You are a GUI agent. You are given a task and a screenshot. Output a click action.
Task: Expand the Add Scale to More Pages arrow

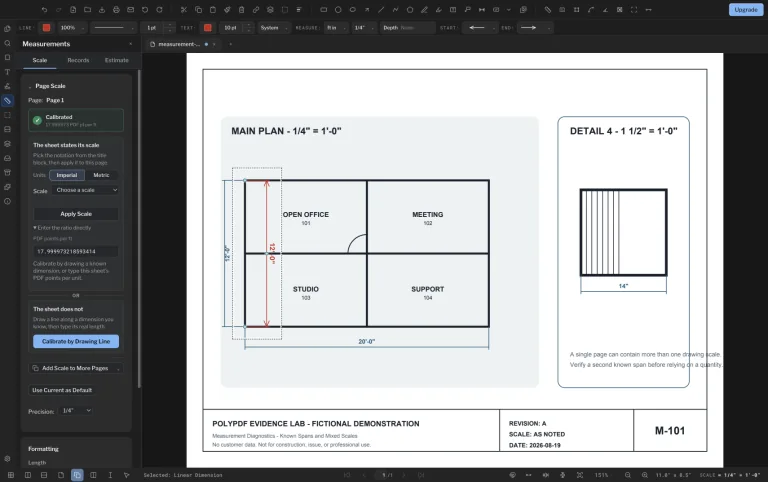(118, 368)
